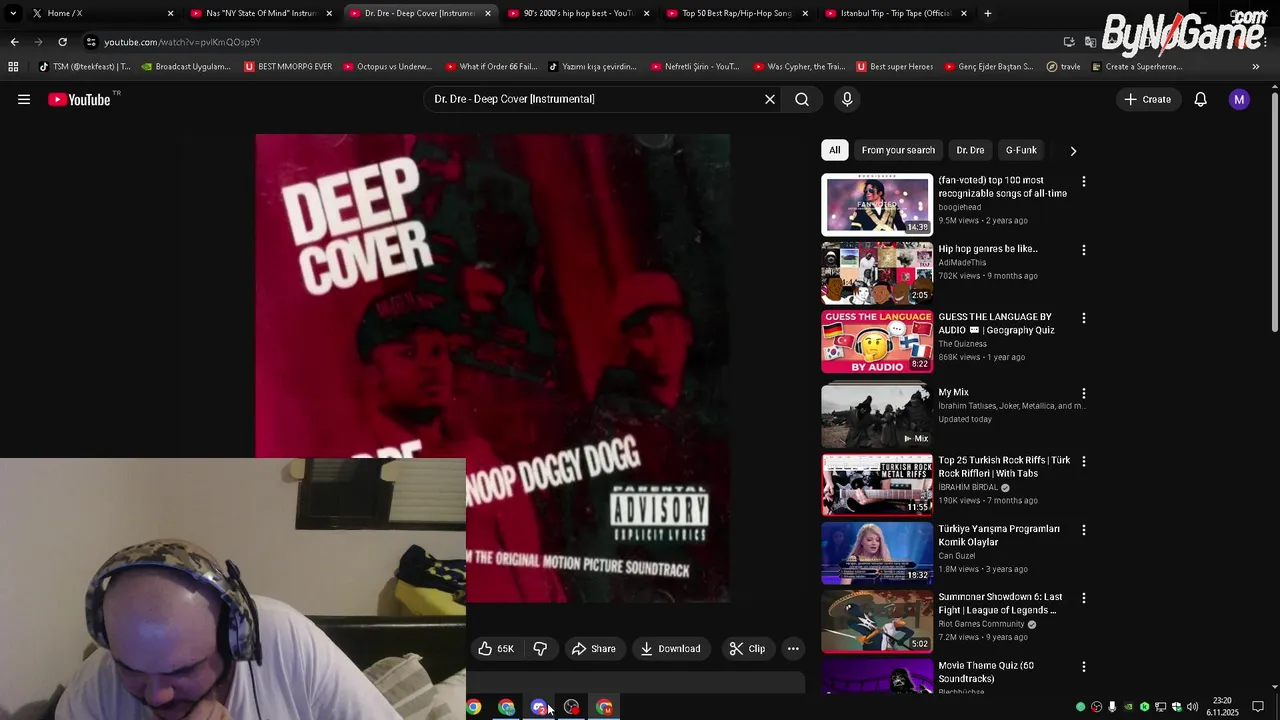This screenshot has width=1280, height=720.
Task: Select the Dr. Dre filter chip
Action: click(x=970, y=150)
